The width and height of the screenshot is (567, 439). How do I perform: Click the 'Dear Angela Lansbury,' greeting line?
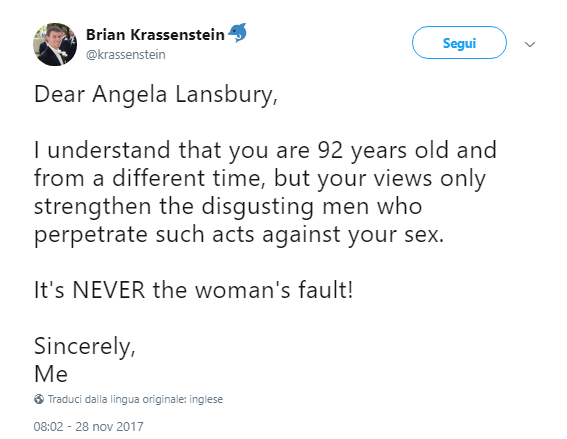(x=156, y=95)
